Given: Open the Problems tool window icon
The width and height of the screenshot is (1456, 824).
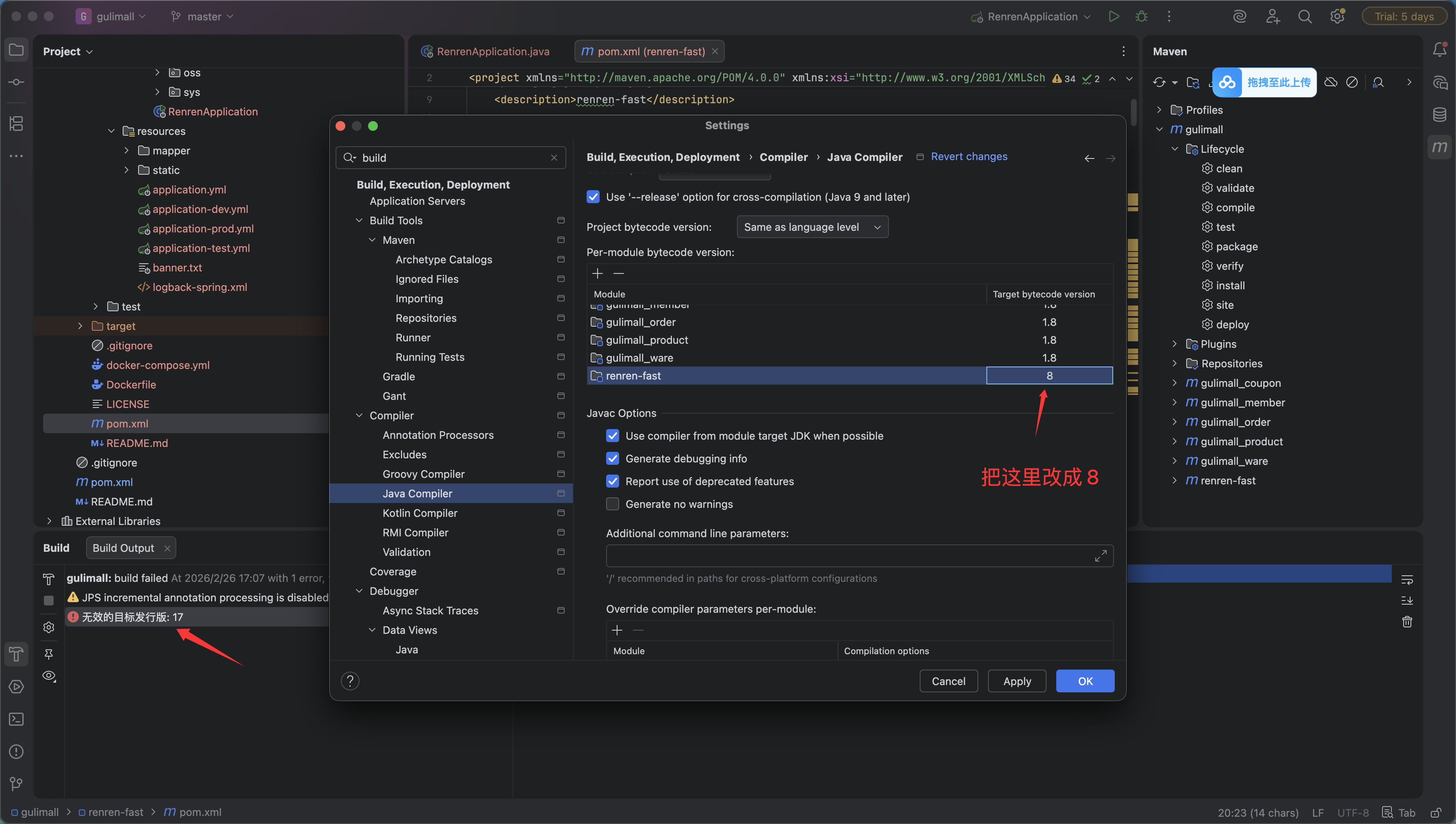Looking at the screenshot, I should tap(16, 752).
